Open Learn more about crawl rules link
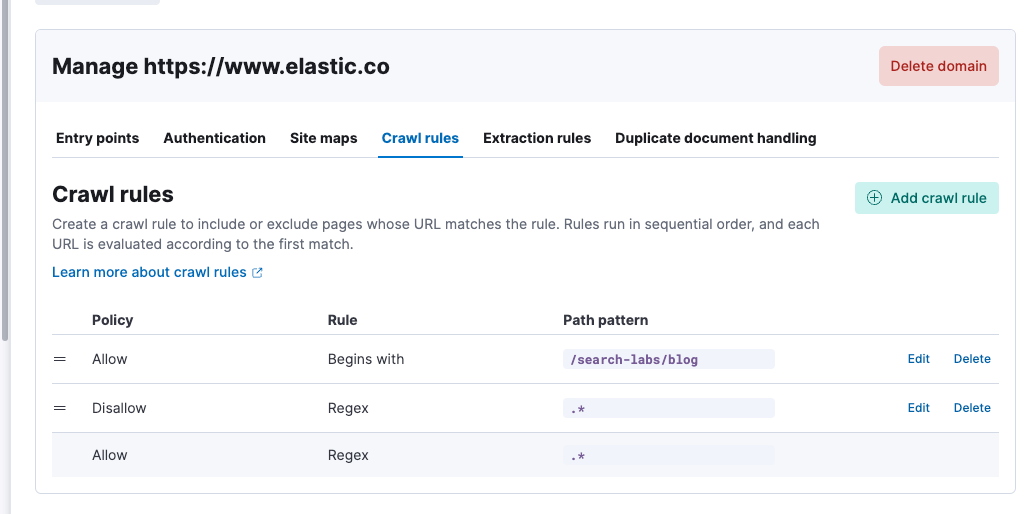 coord(149,272)
